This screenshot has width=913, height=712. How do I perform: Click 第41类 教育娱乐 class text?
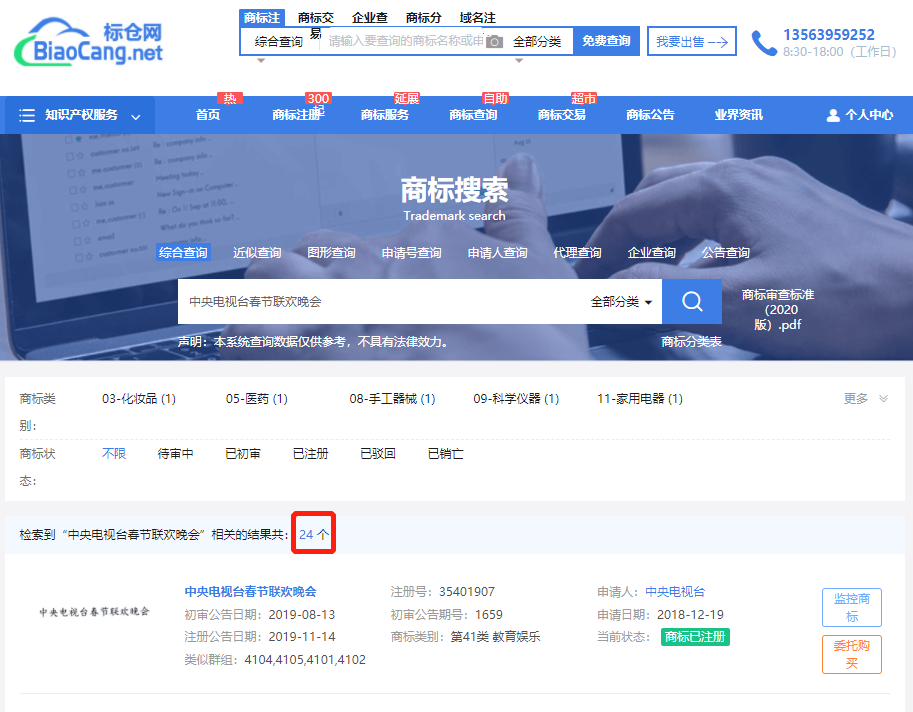pyautogui.click(x=496, y=637)
